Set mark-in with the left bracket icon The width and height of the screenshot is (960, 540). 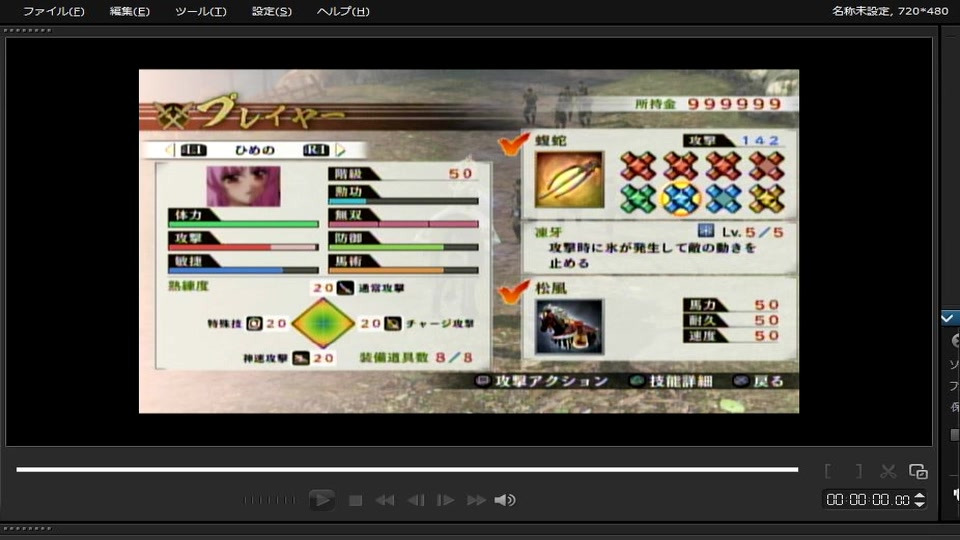[828, 471]
